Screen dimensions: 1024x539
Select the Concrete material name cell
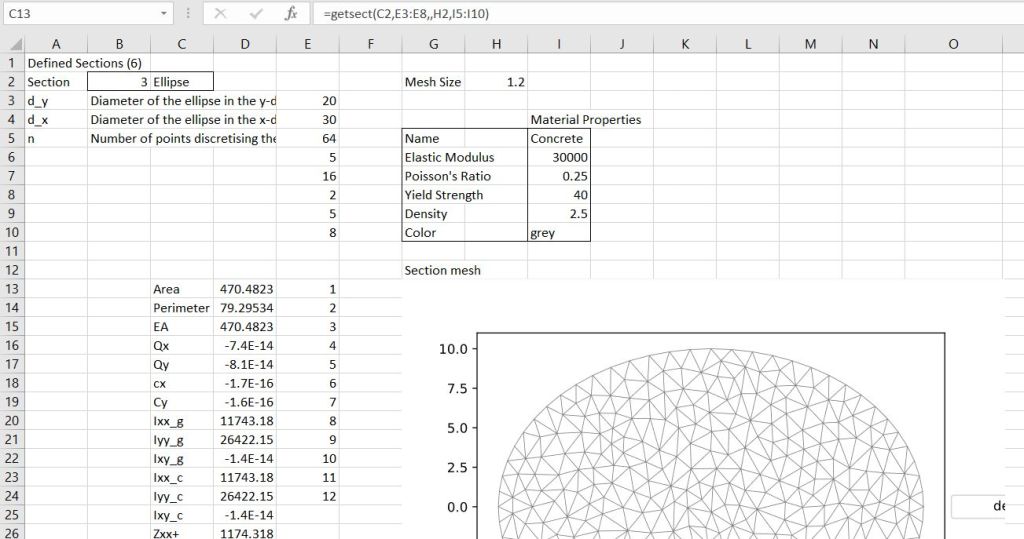pyautogui.click(x=558, y=138)
